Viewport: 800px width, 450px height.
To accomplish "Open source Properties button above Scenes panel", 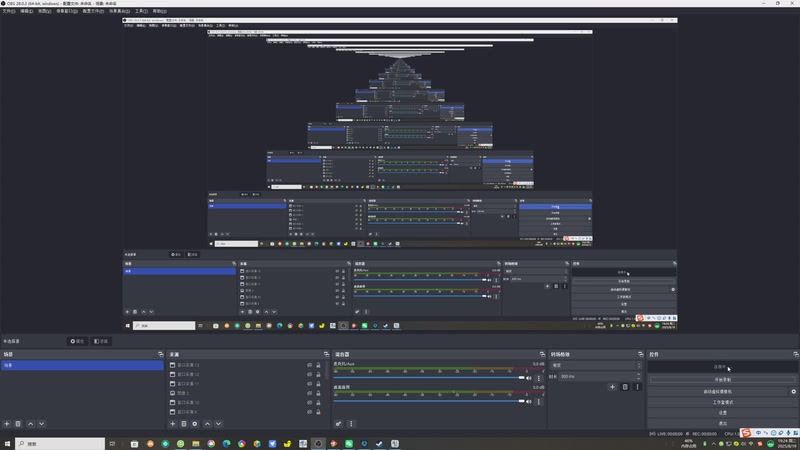I will (x=77, y=341).
